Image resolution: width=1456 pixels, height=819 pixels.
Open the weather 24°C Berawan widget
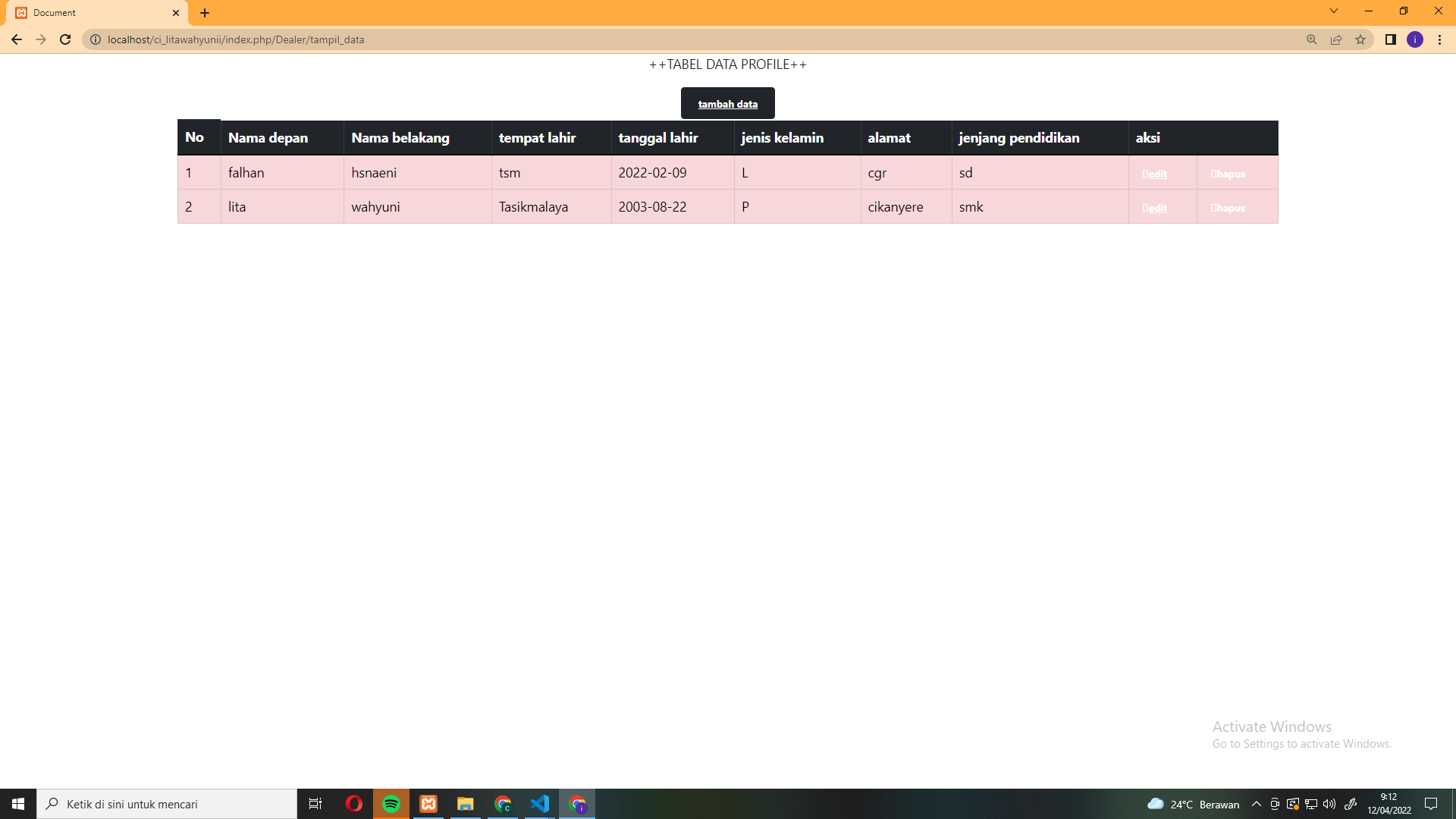click(x=1194, y=804)
